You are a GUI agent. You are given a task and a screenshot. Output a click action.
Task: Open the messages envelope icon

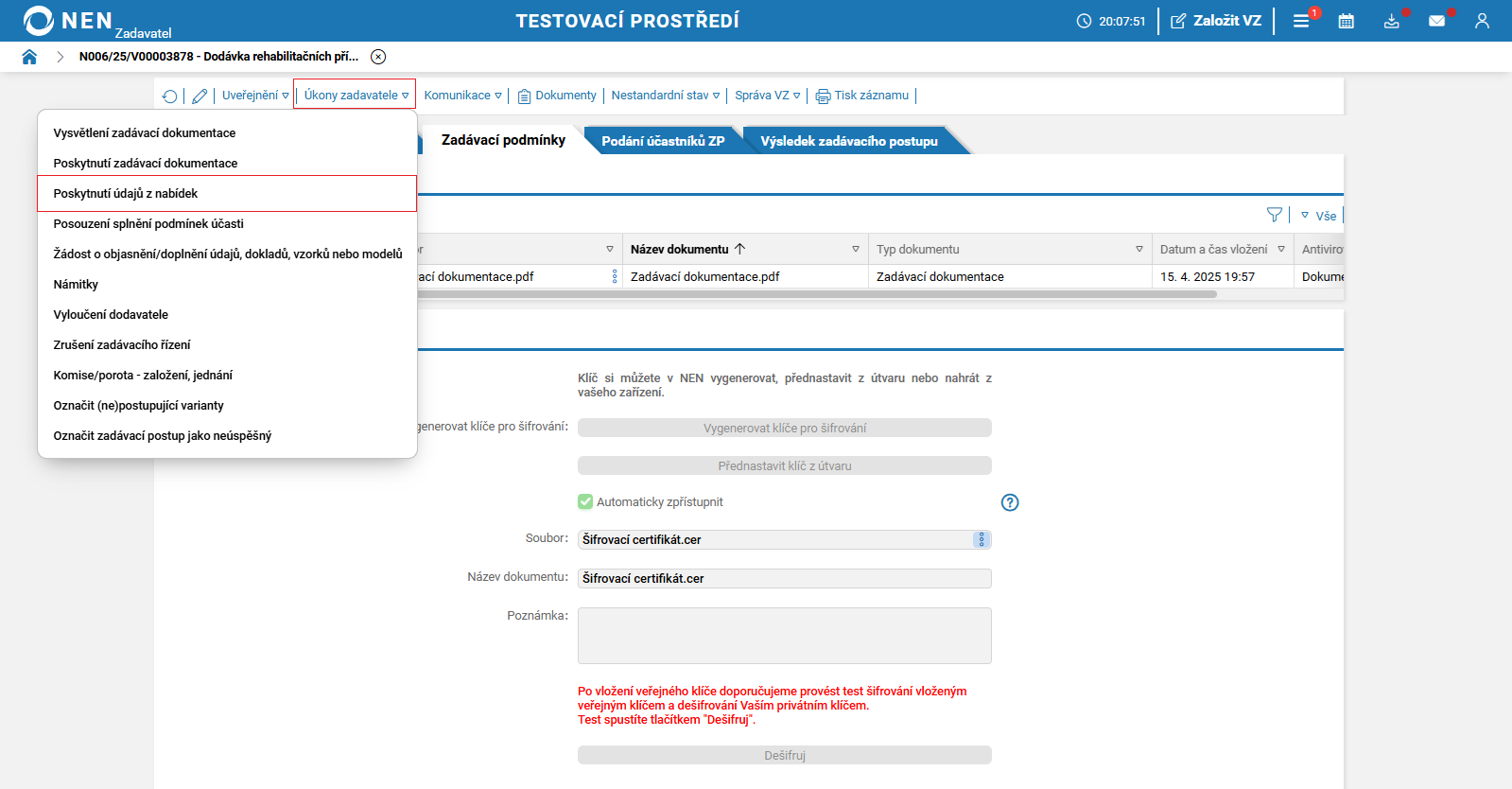point(1437,21)
